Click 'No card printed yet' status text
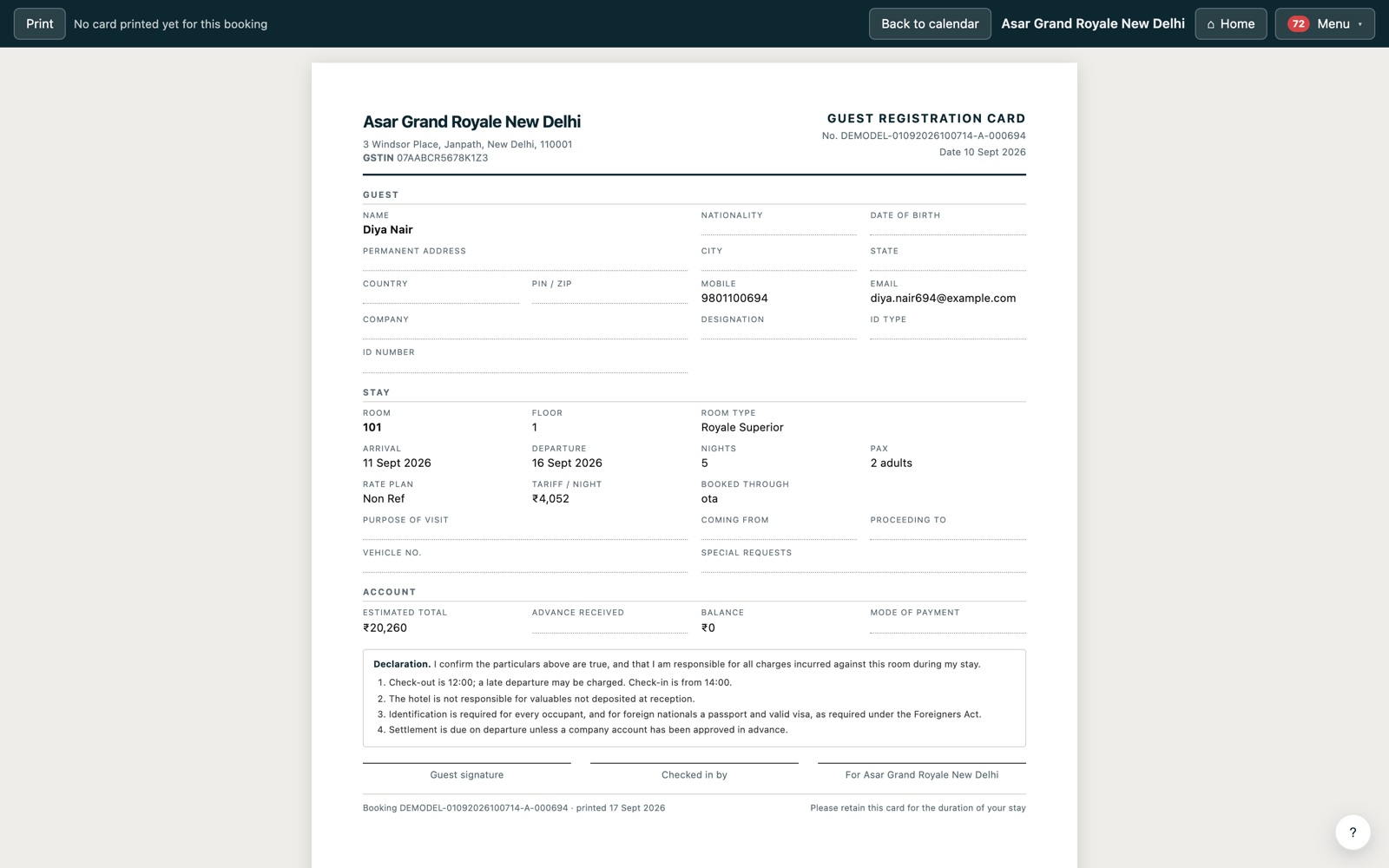The height and width of the screenshot is (868, 1389). (170, 23)
